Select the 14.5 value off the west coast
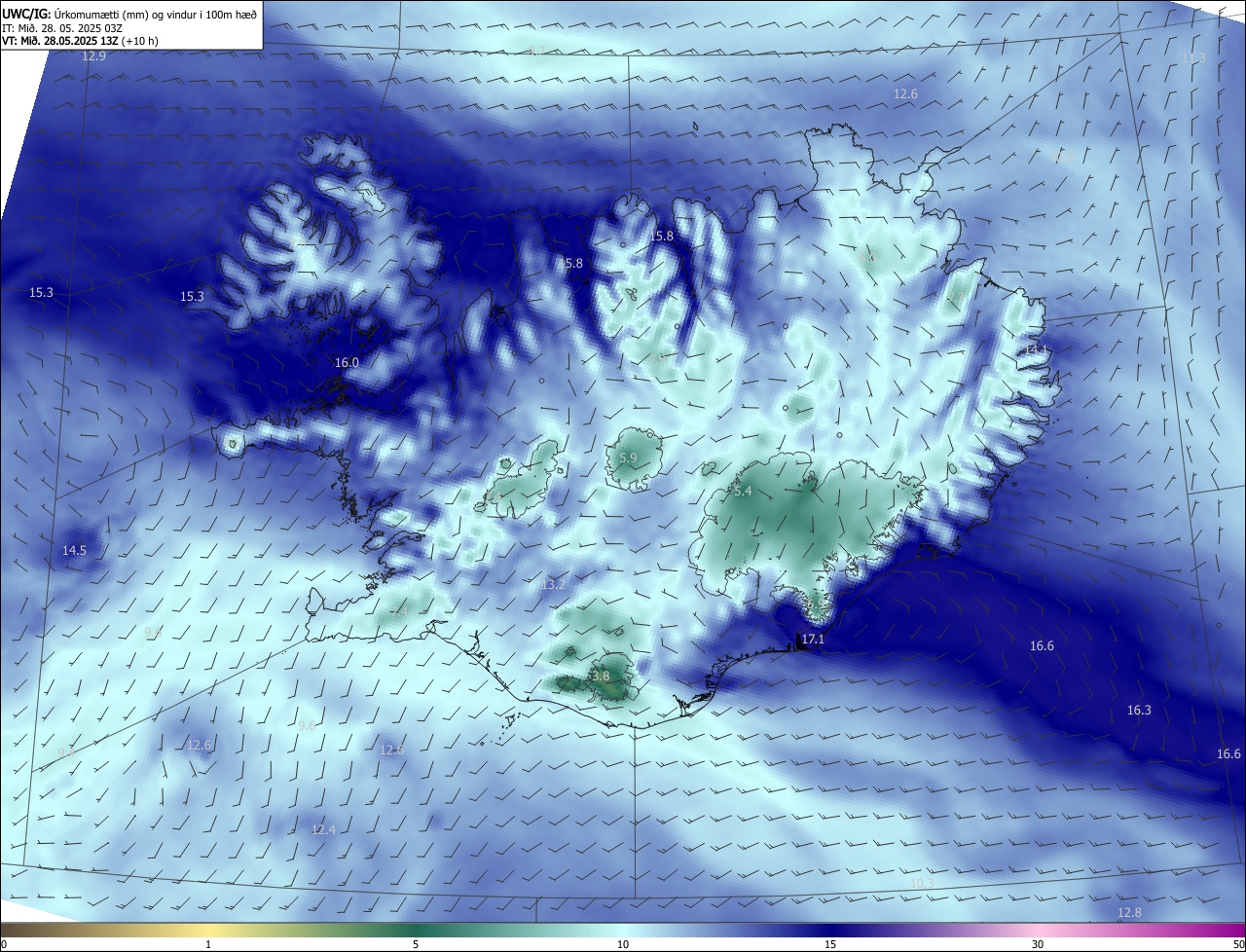This screenshot has width=1246, height=952. [x=74, y=550]
